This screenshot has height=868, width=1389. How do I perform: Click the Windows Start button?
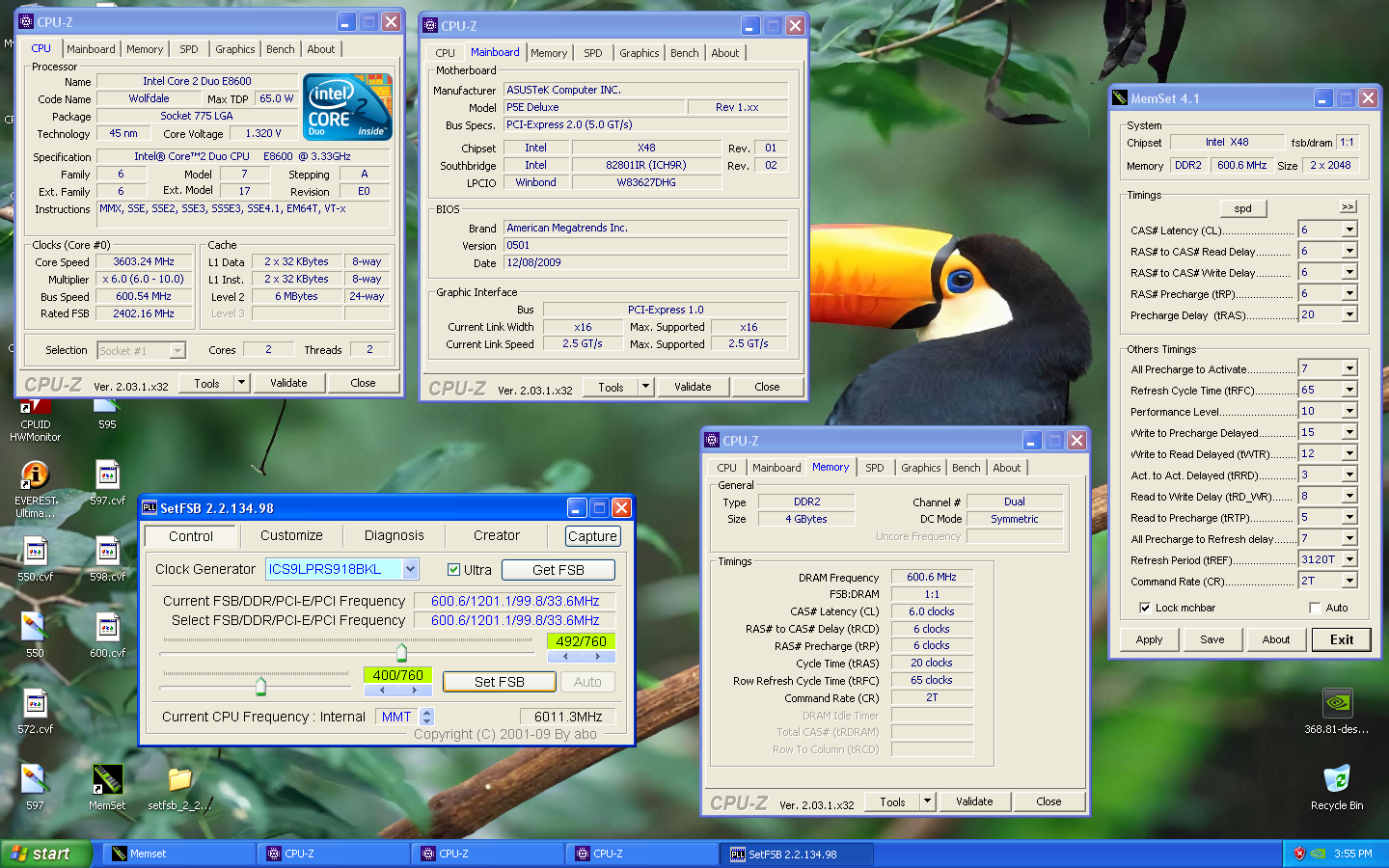(46, 854)
